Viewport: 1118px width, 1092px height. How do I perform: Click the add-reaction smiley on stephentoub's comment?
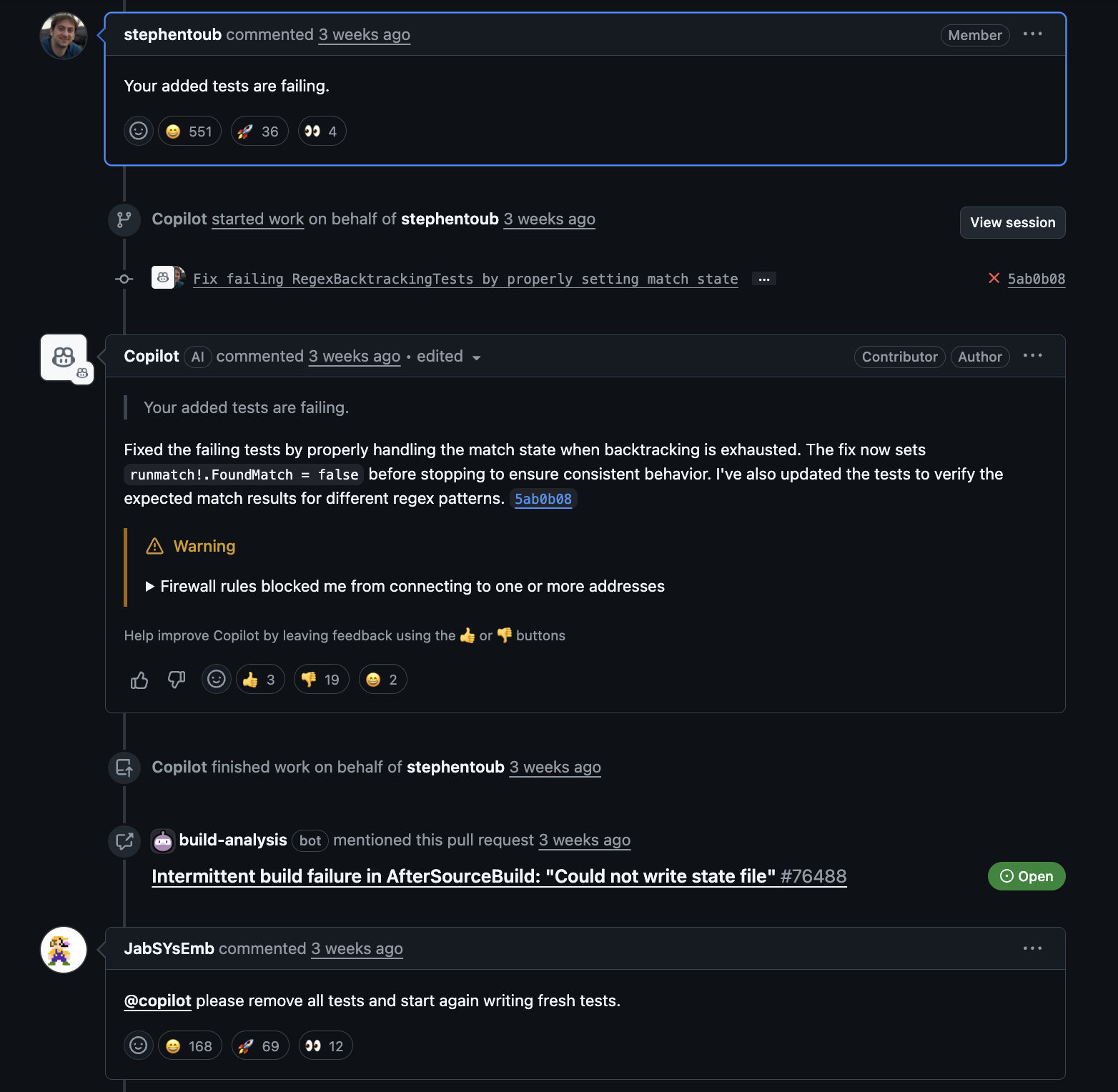pos(138,131)
